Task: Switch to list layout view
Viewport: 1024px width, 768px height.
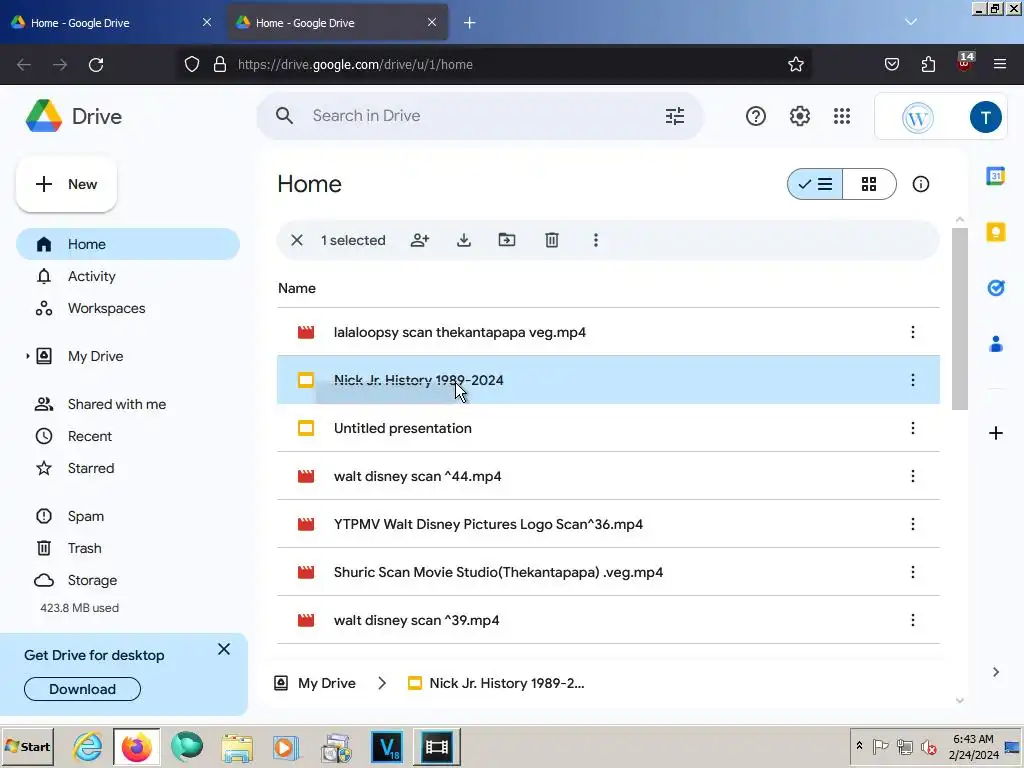Action: pyautogui.click(x=815, y=184)
